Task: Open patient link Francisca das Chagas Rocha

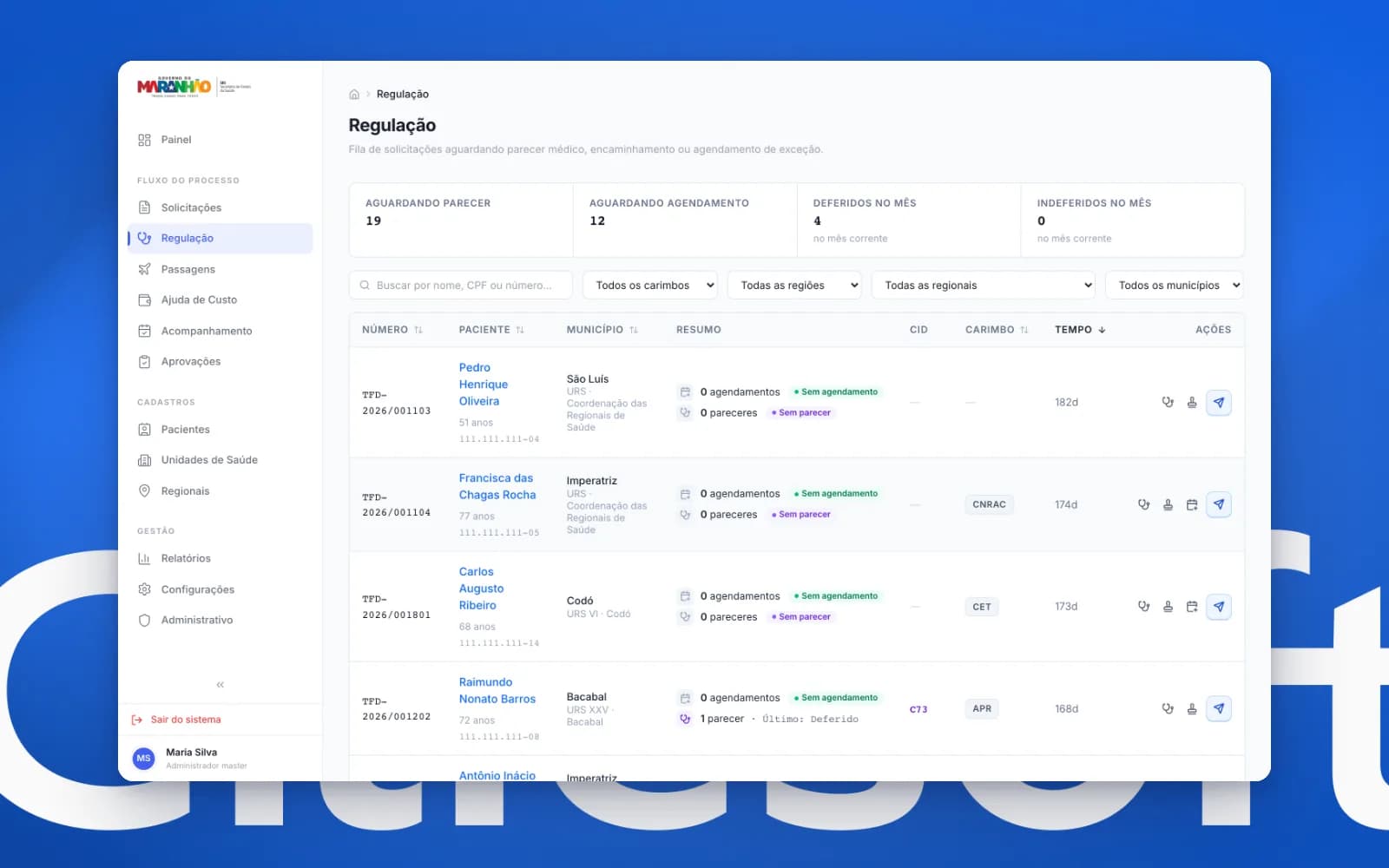Action: point(497,486)
